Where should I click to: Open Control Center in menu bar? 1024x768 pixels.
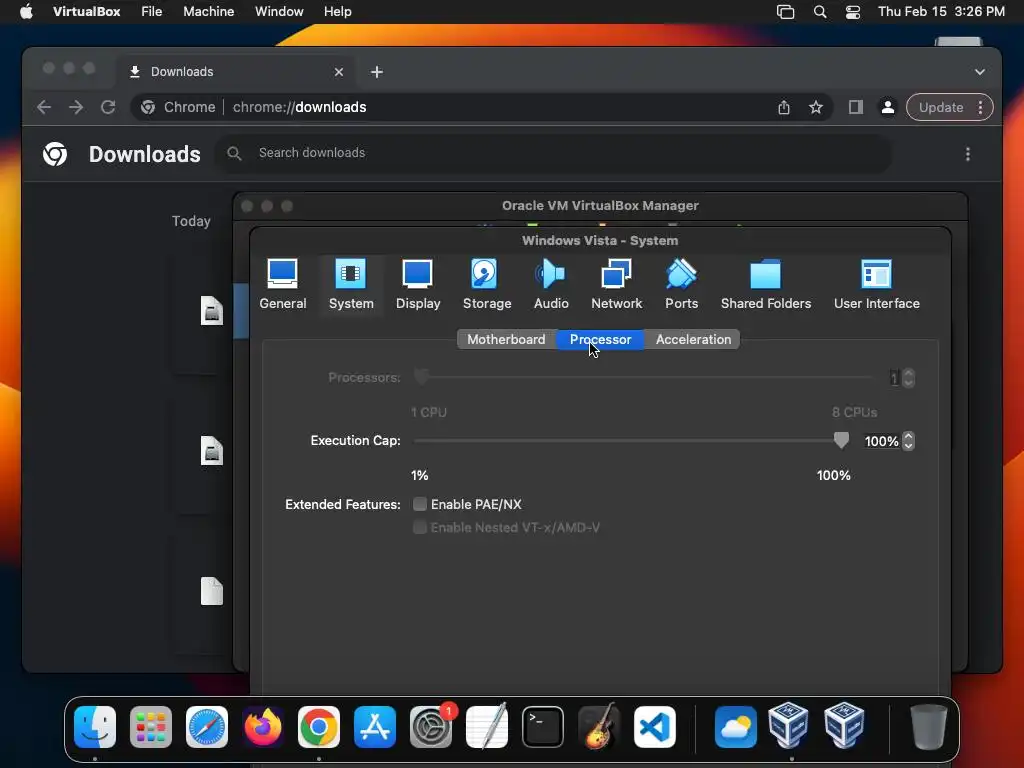852,12
